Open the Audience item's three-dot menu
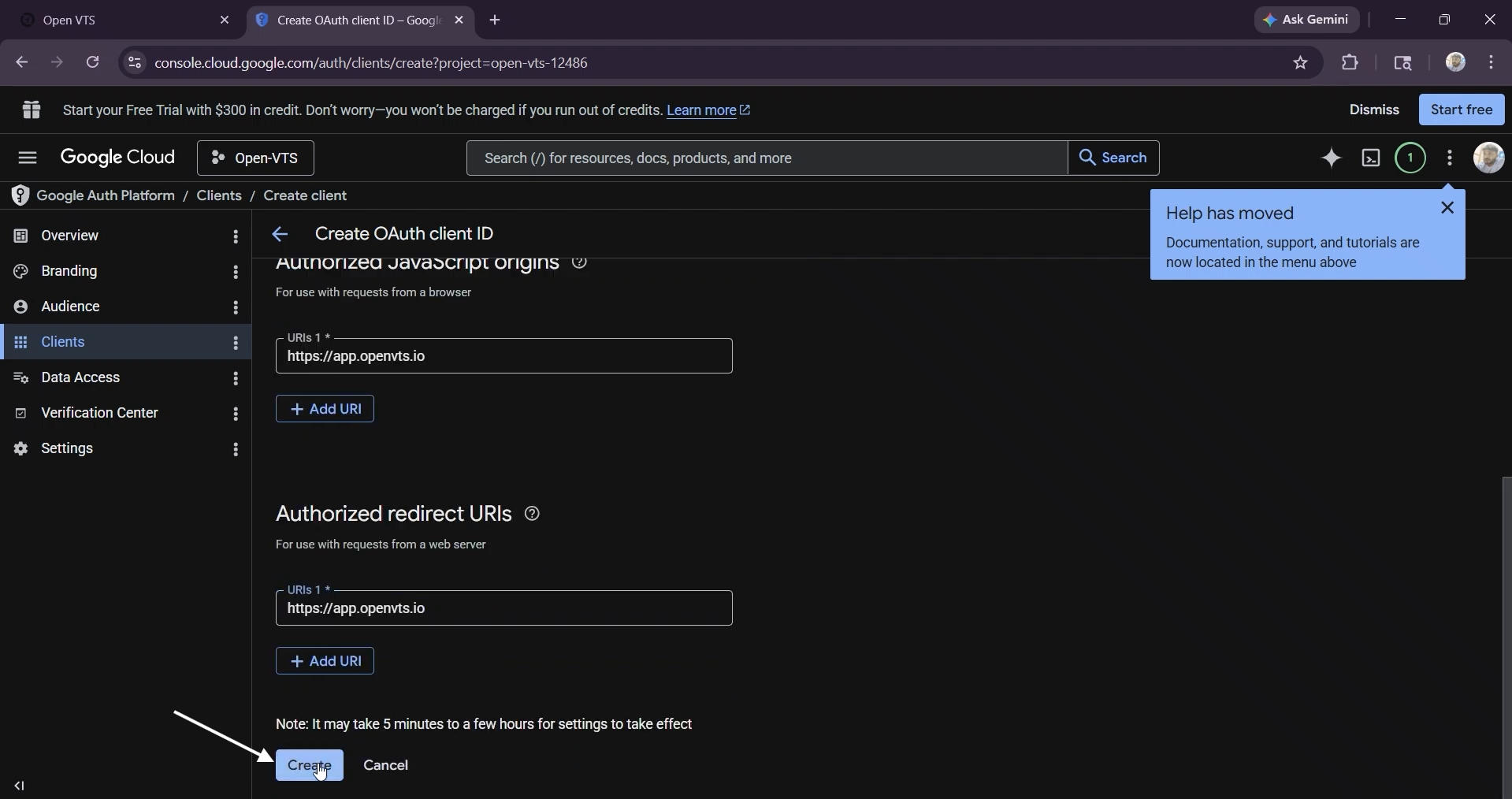 coord(236,307)
